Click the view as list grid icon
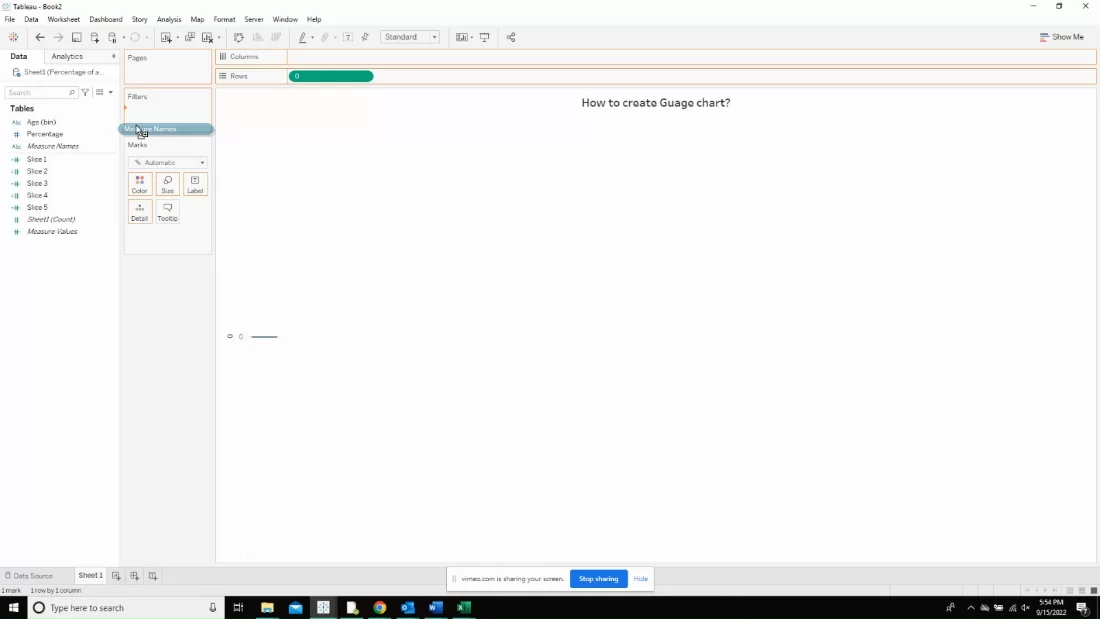The width and height of the screenshot is (1100, 619). pyautogui.click(x=100, y=93)
